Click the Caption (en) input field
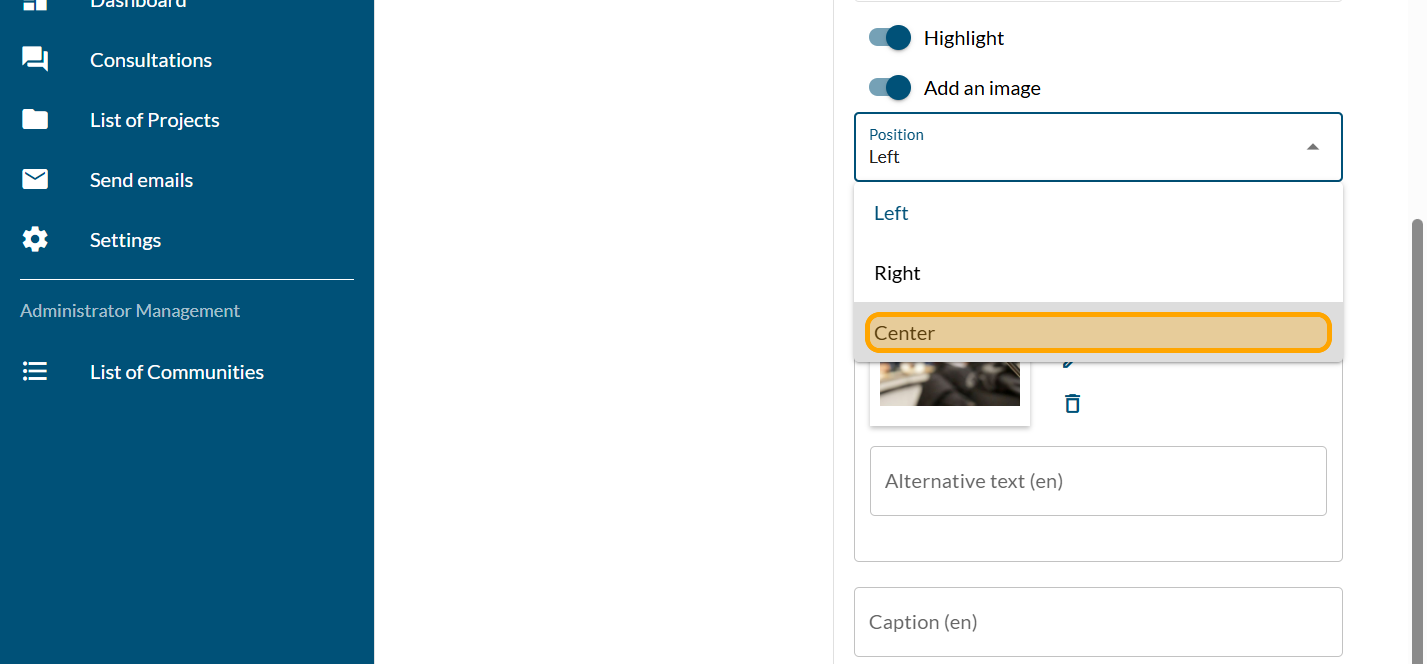1427x664 pixels. pos(1097,622)
